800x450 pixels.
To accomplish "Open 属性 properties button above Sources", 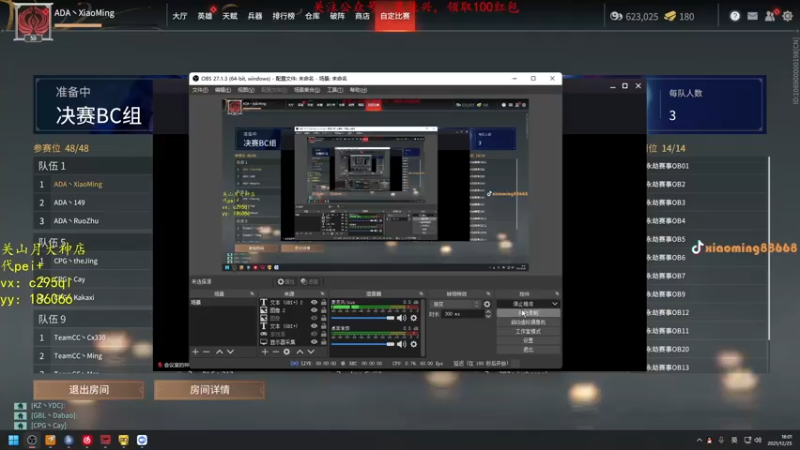I will point(286,282).
